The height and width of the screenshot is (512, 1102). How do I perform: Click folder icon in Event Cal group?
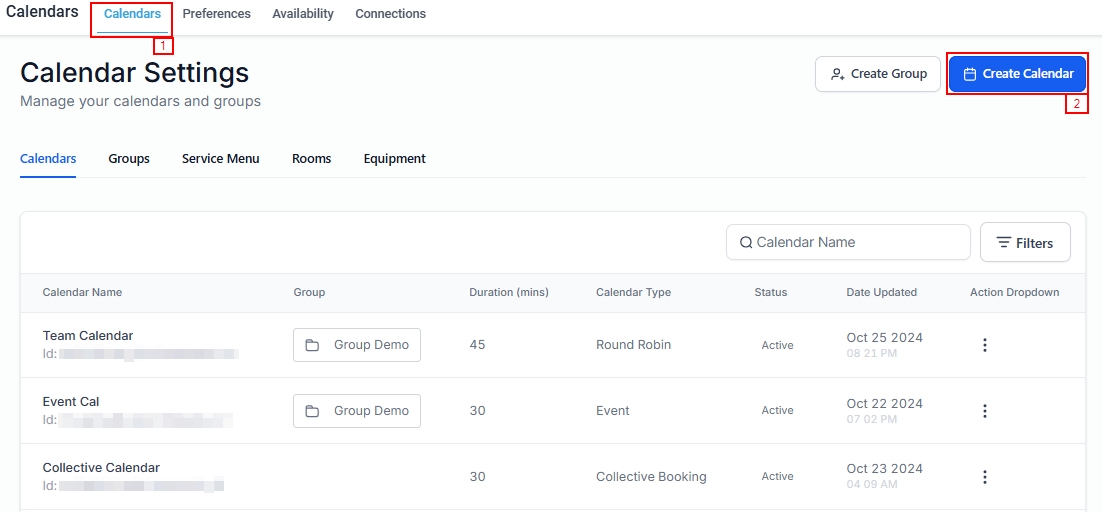click(x=312, y=411)
